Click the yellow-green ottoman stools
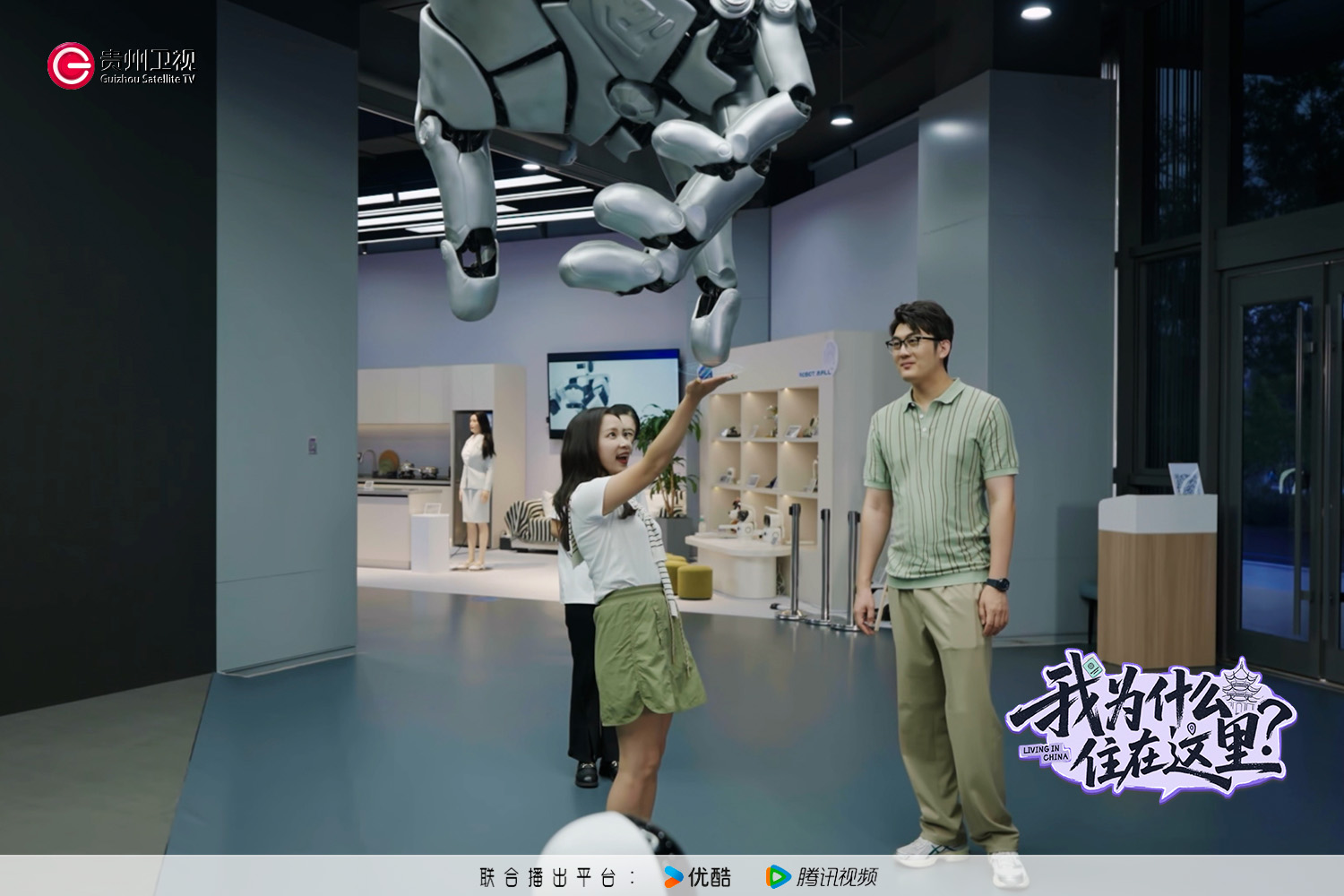The image size is (1344, 896). click(x=688, y=578)
